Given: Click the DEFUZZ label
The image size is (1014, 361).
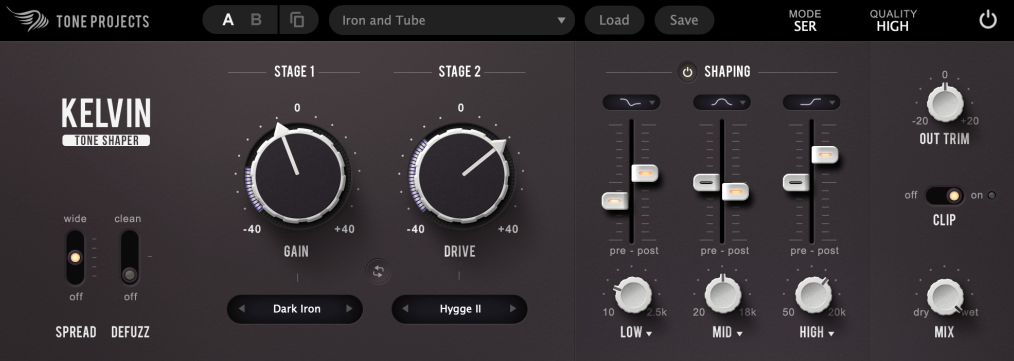Looking at the screenshot, I should pyautogui.click(x=130, y=333).
